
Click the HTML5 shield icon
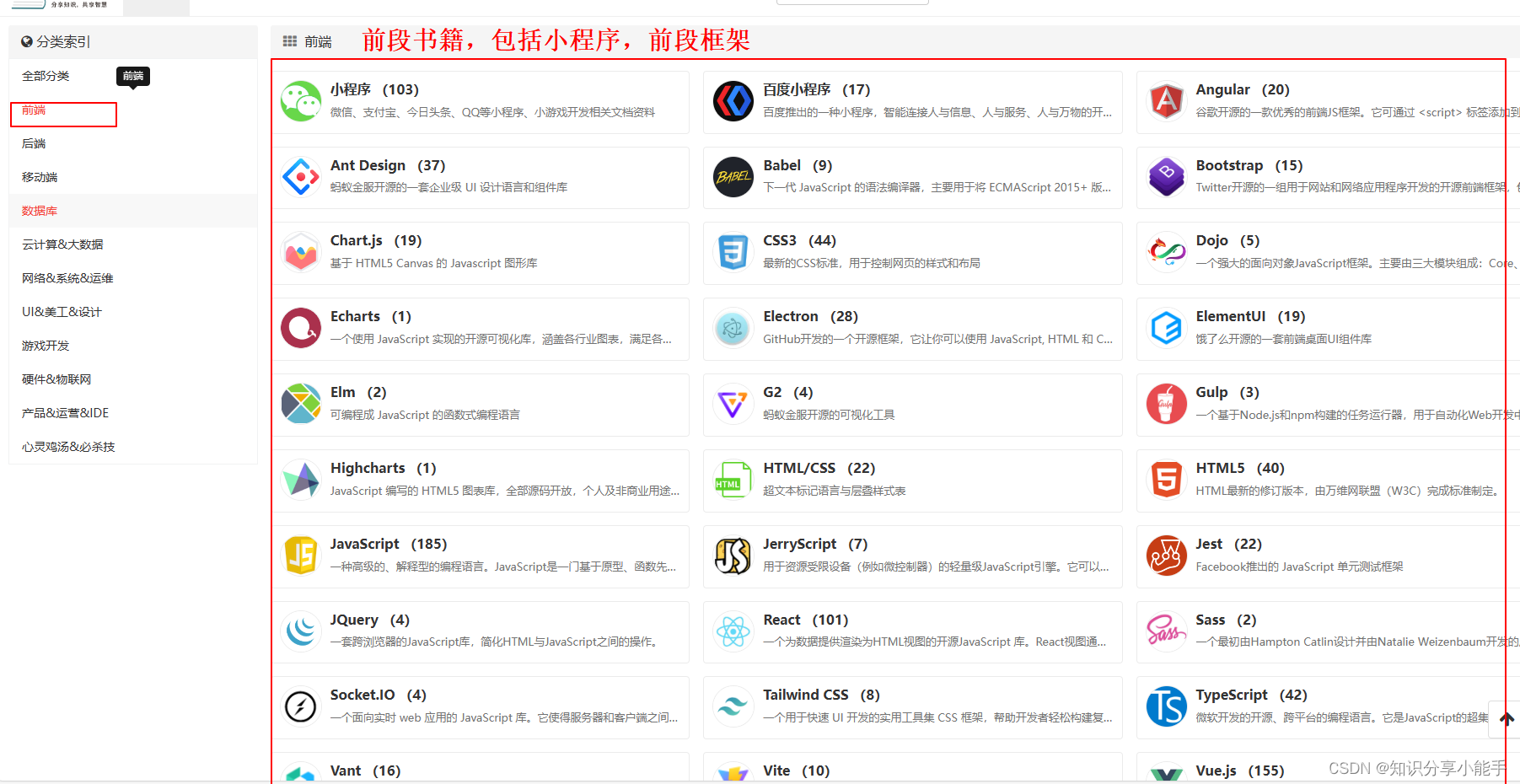[1167, 480]
